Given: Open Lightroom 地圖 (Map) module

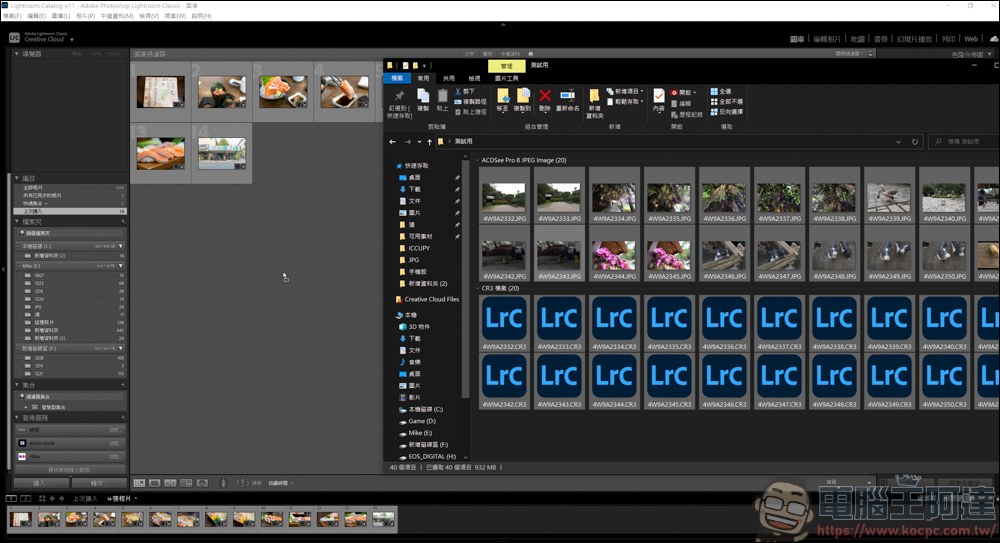Looking at the screenshot, I should click(x=857, y=39).
